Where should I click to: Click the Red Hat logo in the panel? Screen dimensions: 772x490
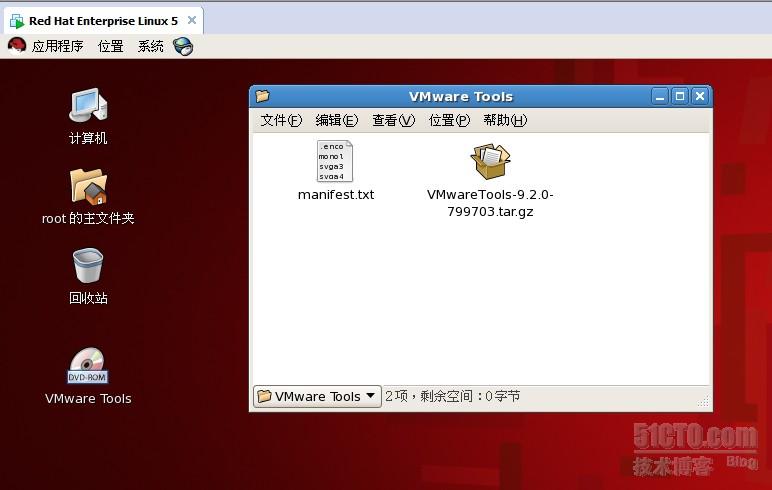tap(16, 46)
